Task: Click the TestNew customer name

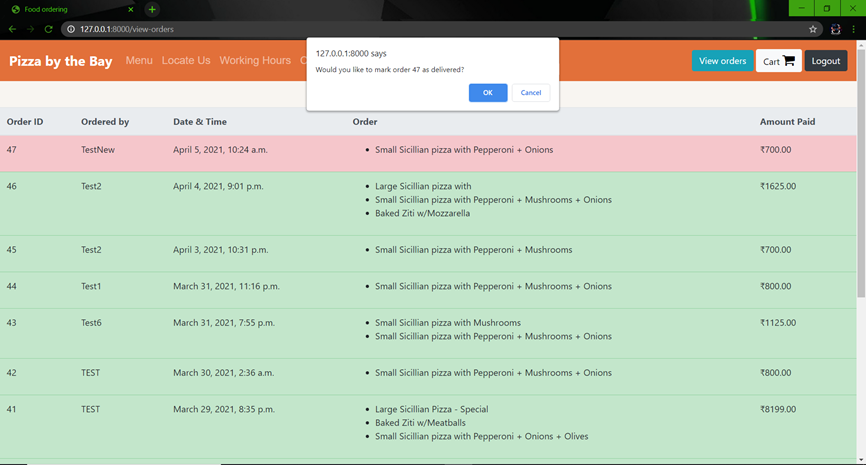Action: (x=98, y=150)
